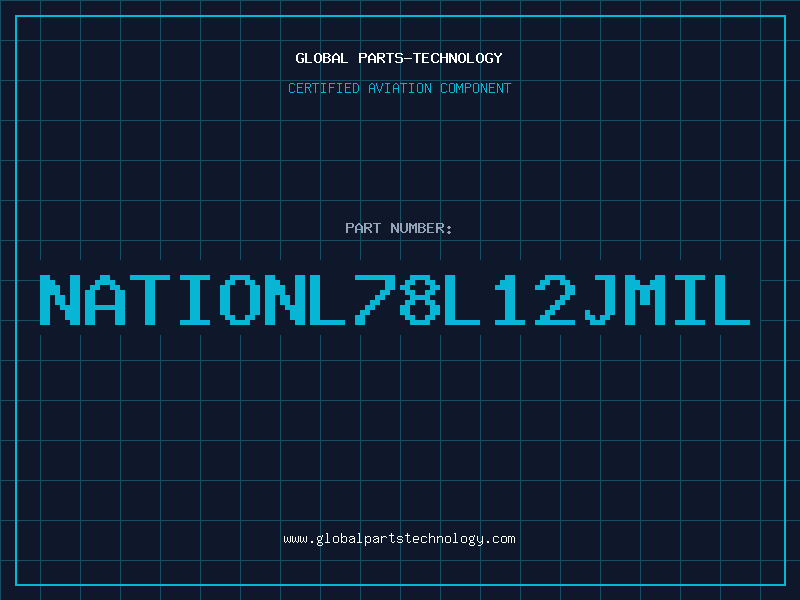Select the part number NATIONL78L12JMIL
Viewport: 800px width, 600px height.
(x=395, y=300)
